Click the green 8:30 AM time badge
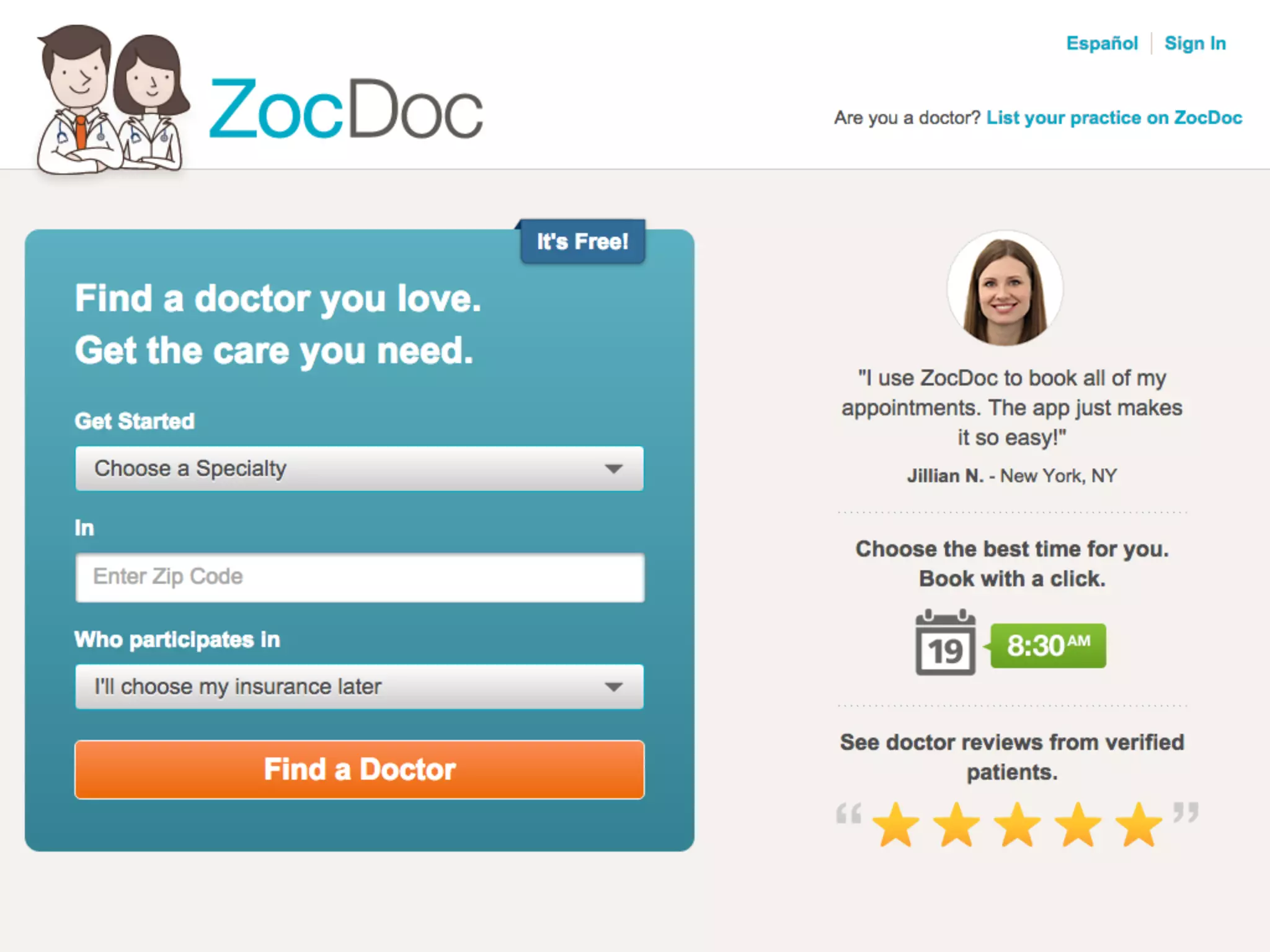The height and width of the screenshot is (952, 1270). pos(1048,646)
